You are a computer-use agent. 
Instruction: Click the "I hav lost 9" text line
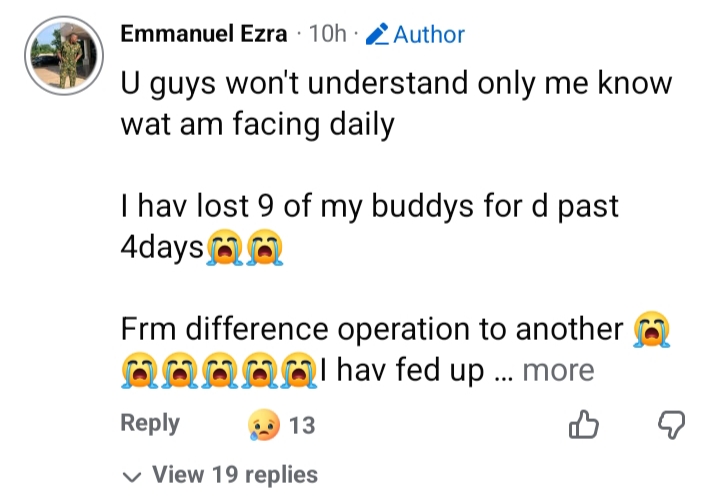[369, 207]
